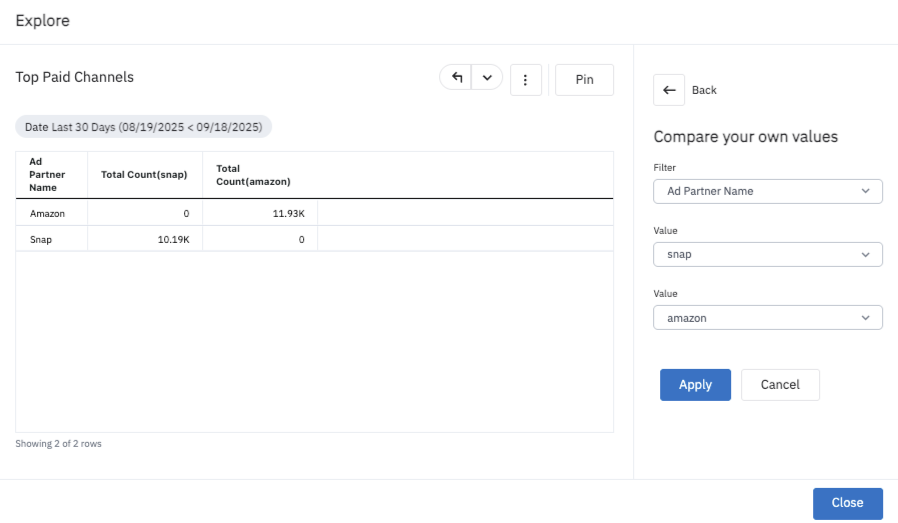Viewport: 898px width, 523px height.
Task: Click the Compare your own values heading
Action: (745, 136)
